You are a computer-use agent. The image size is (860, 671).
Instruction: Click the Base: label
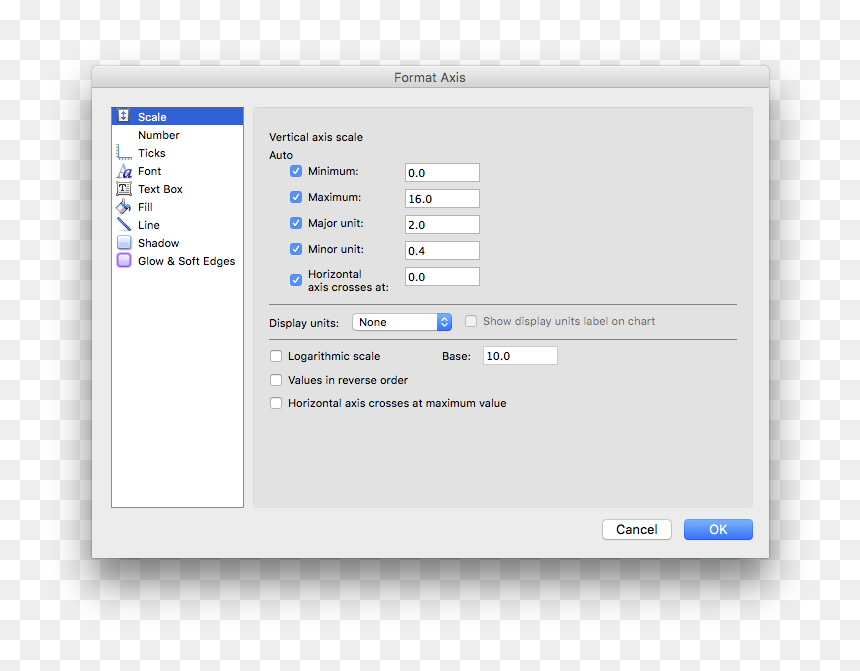tap(456, 356)
